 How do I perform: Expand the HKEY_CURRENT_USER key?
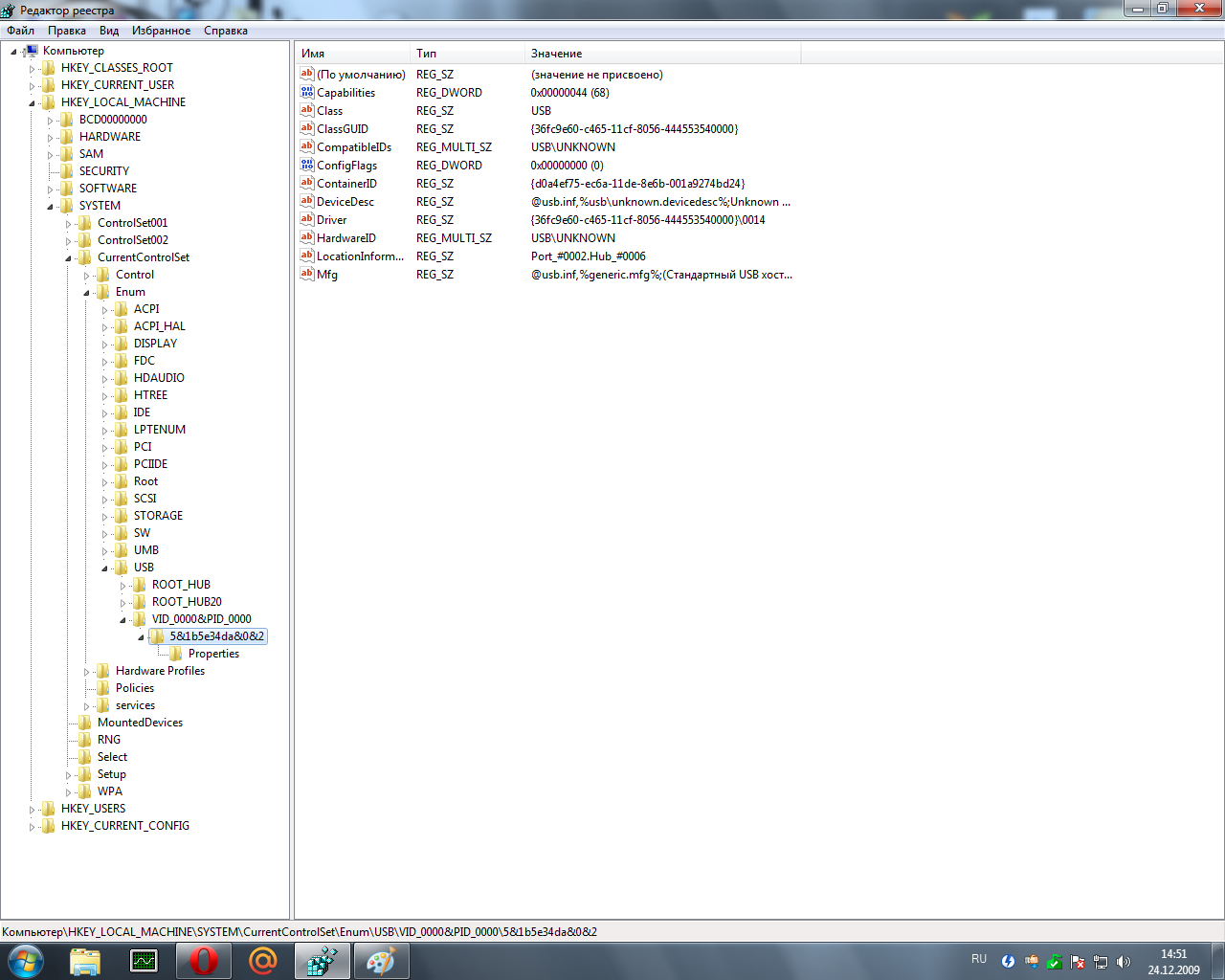click(32, 86)
